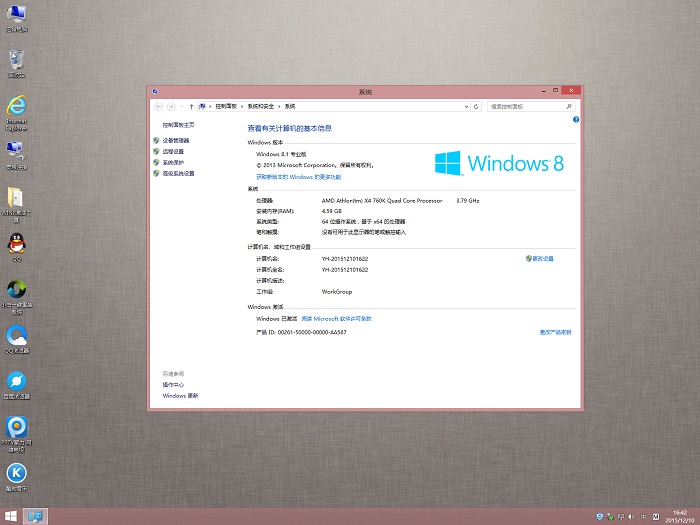Open Advanced system settings link

[x=178, y=174]
